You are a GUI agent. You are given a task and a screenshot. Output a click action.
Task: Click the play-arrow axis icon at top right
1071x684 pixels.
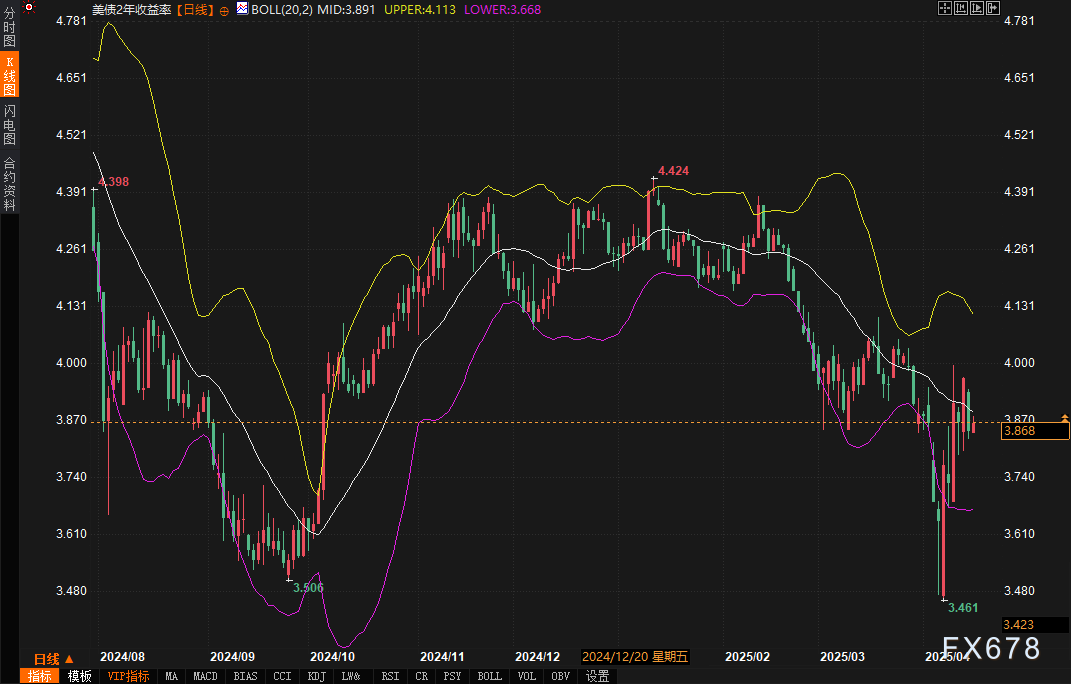click(x=976, y=8)
